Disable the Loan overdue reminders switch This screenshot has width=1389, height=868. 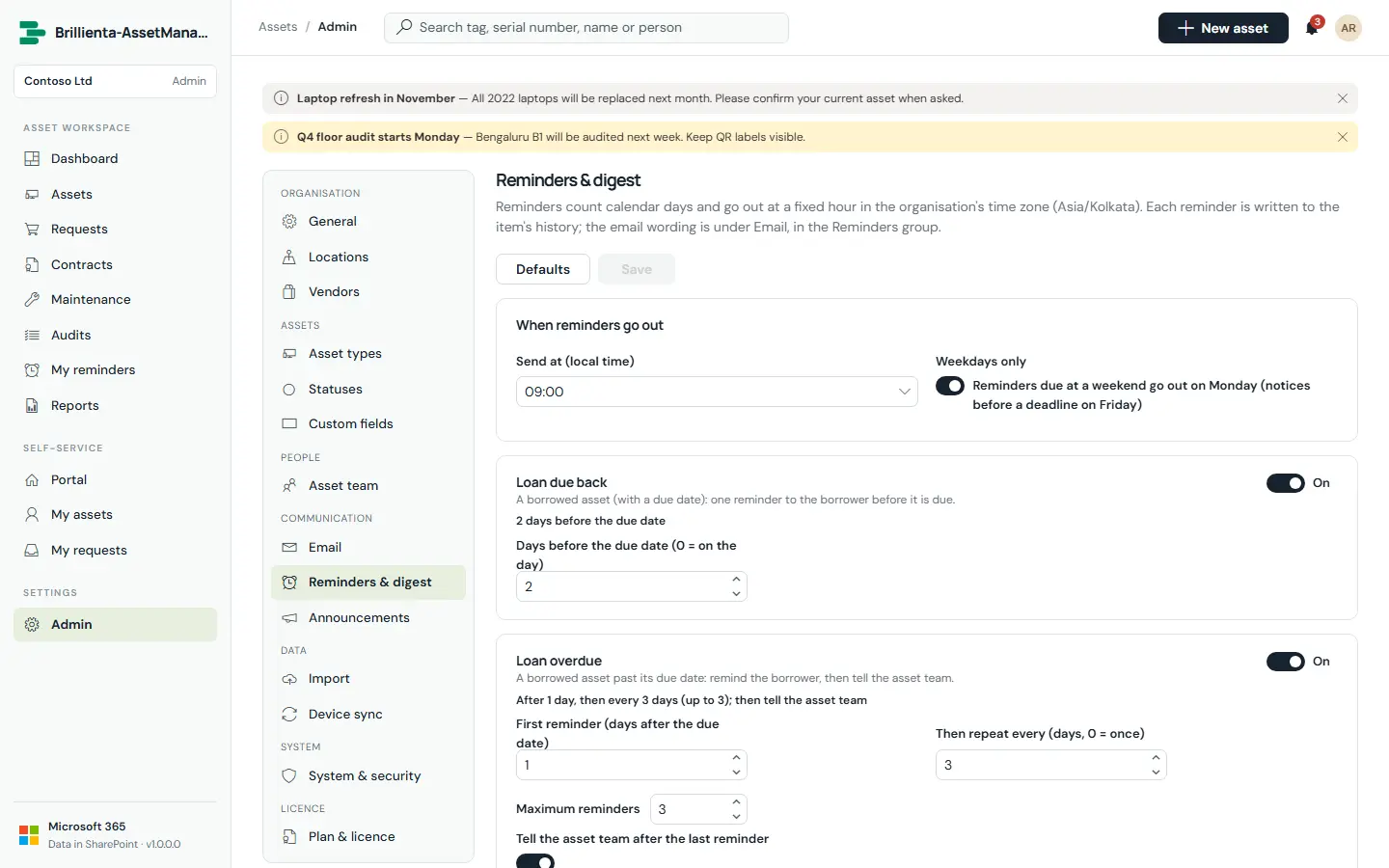1286,662
